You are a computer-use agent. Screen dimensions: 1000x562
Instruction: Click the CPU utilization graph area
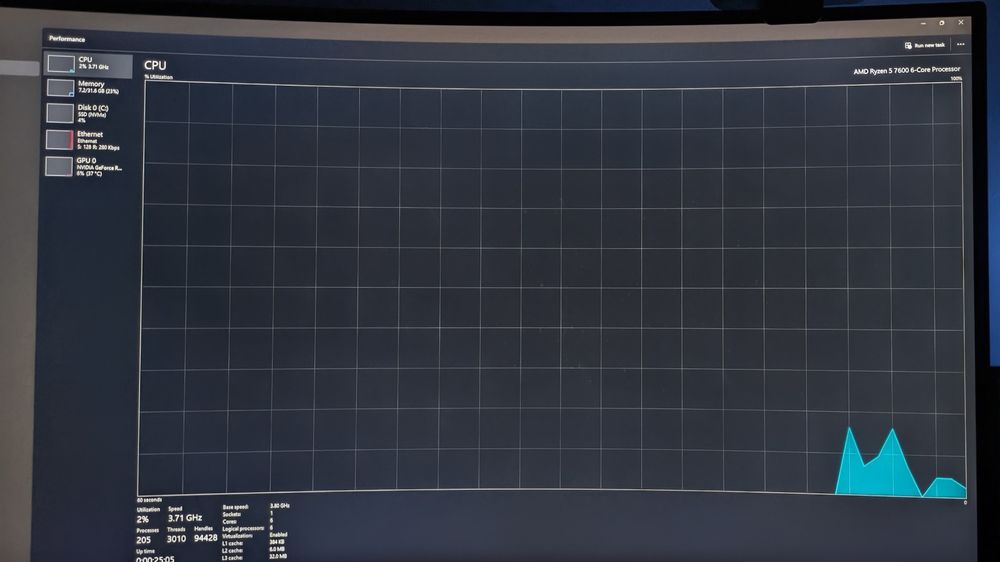click(x=552, y=288)
